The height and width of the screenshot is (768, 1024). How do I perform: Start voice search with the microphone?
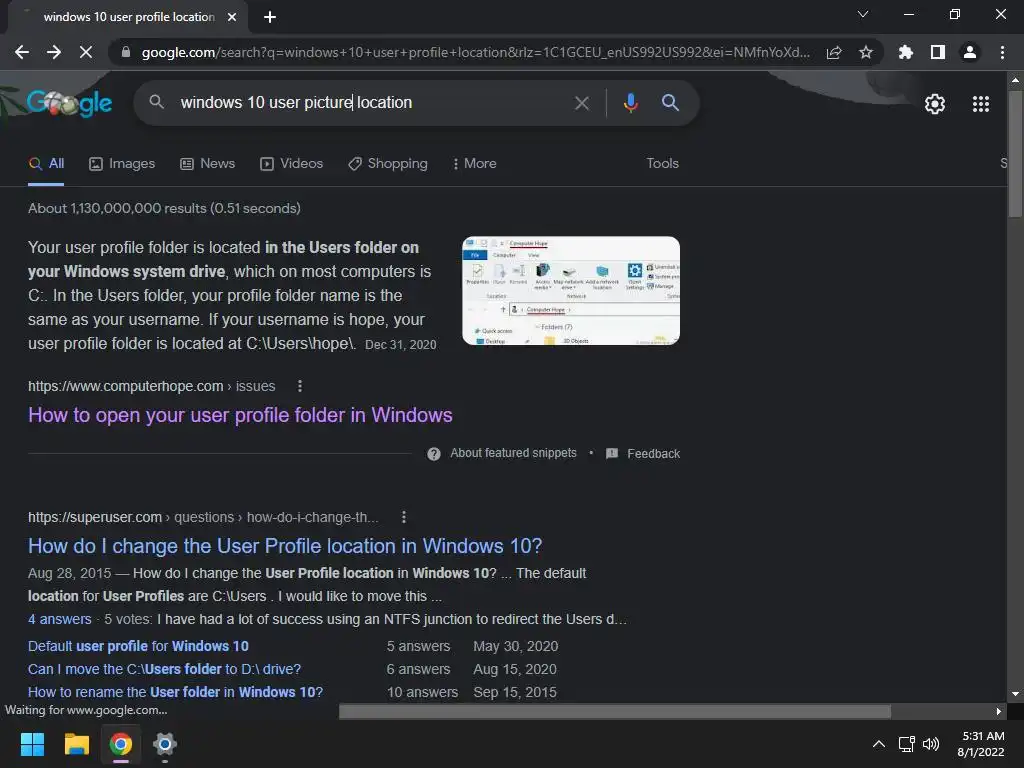630,103
